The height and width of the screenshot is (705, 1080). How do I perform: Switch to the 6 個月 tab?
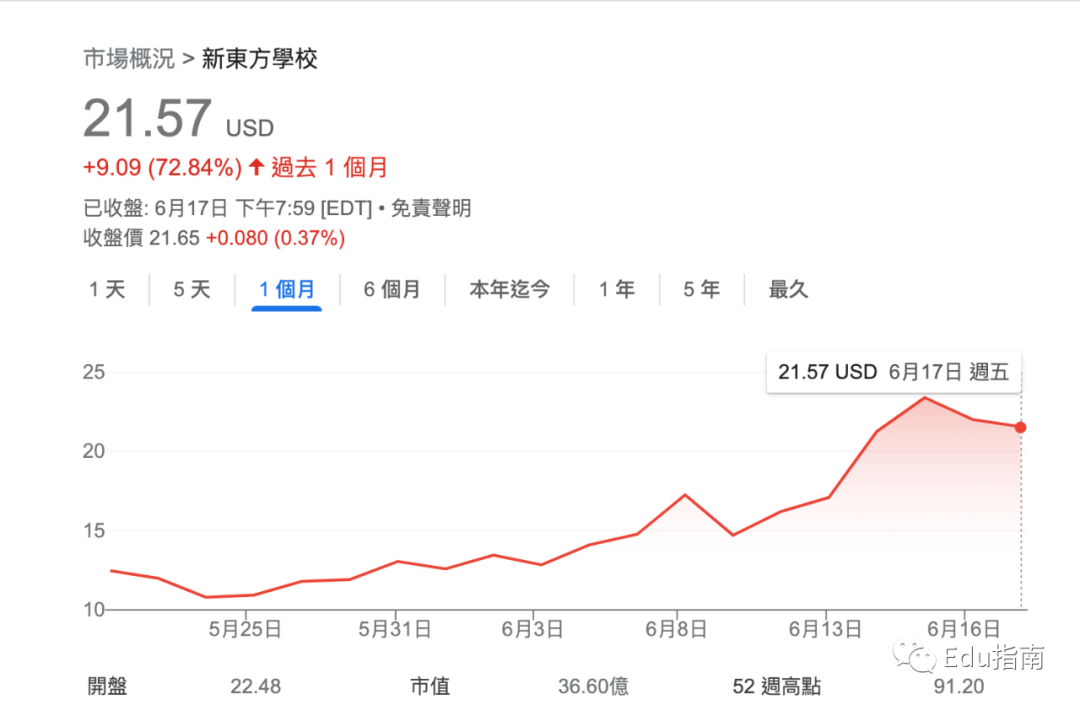[392, 289]
